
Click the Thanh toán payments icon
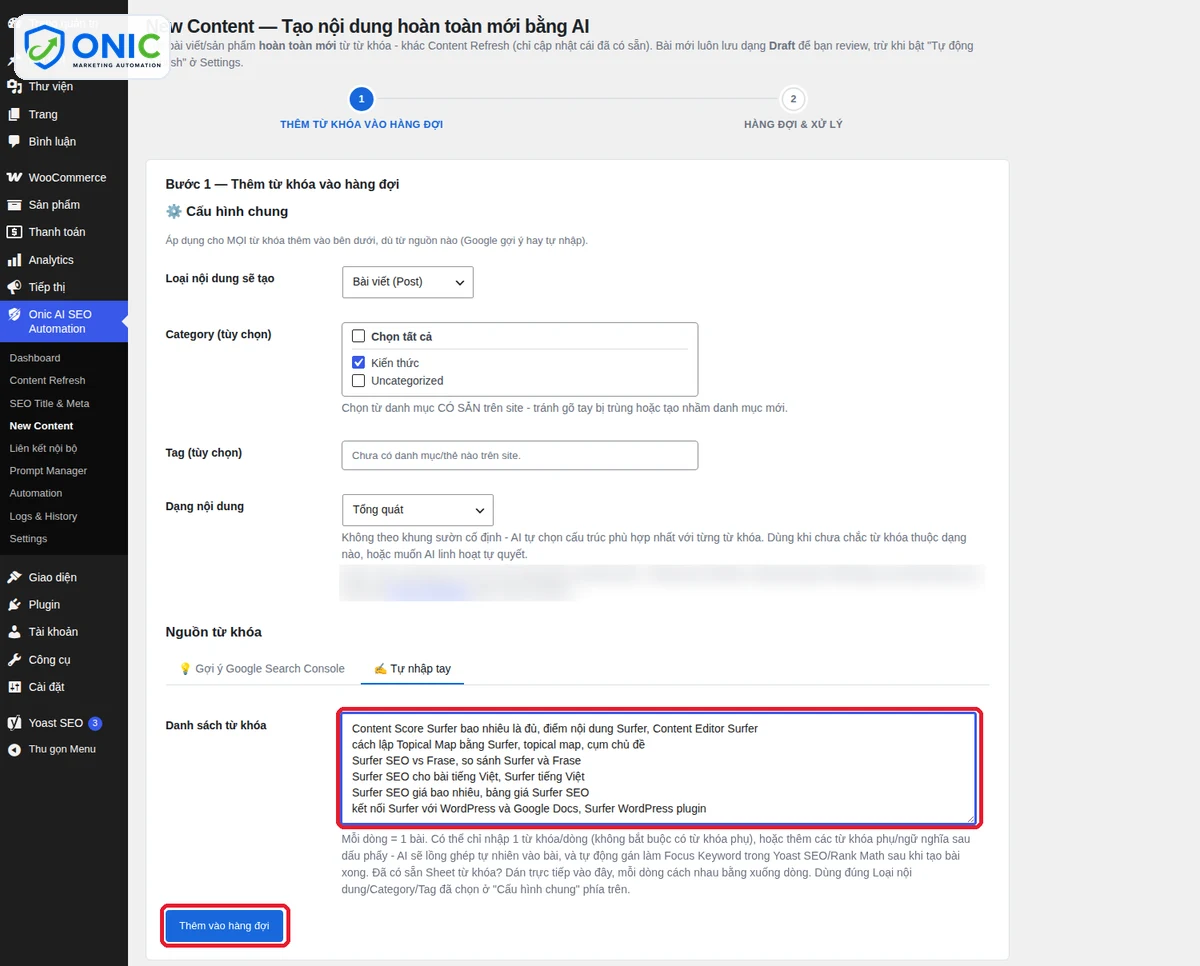[x=14, y=232]
